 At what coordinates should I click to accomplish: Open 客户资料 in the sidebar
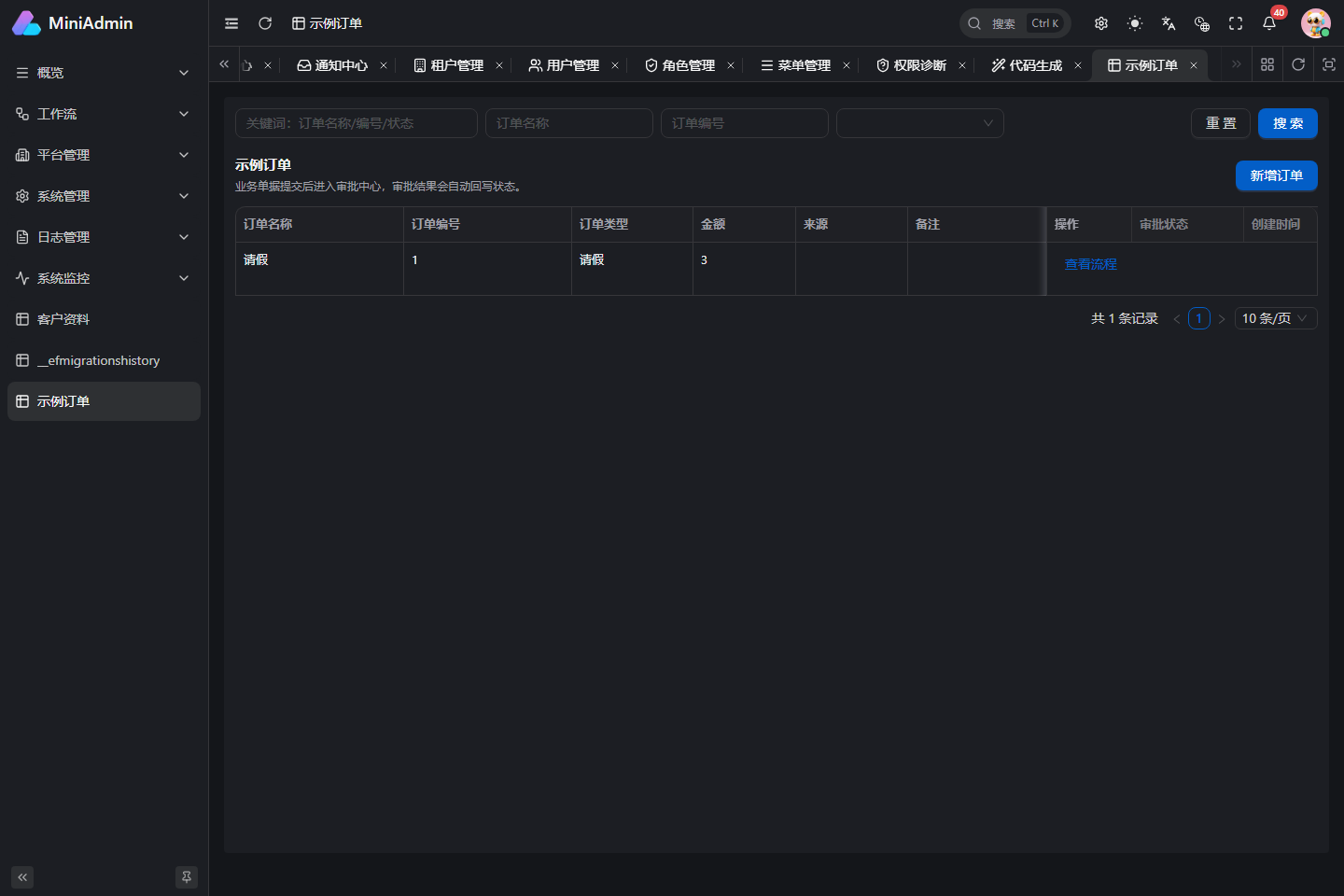pos(104,319)
